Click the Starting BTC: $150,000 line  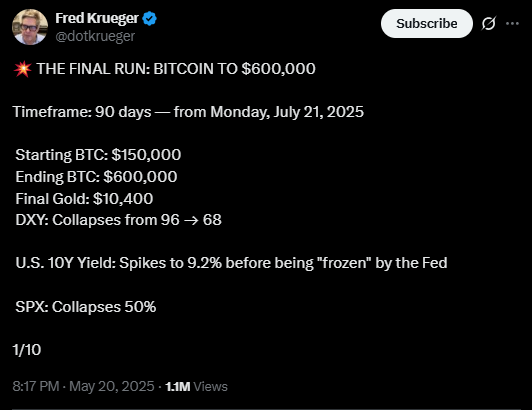click(98, 155)
